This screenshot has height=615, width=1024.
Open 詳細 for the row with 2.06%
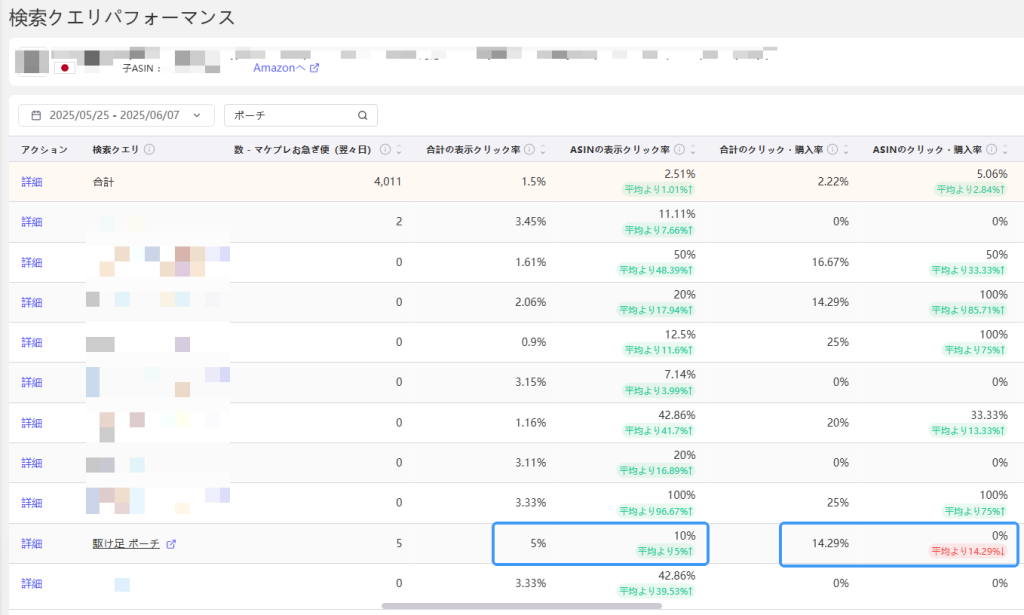tap(31, 302)
